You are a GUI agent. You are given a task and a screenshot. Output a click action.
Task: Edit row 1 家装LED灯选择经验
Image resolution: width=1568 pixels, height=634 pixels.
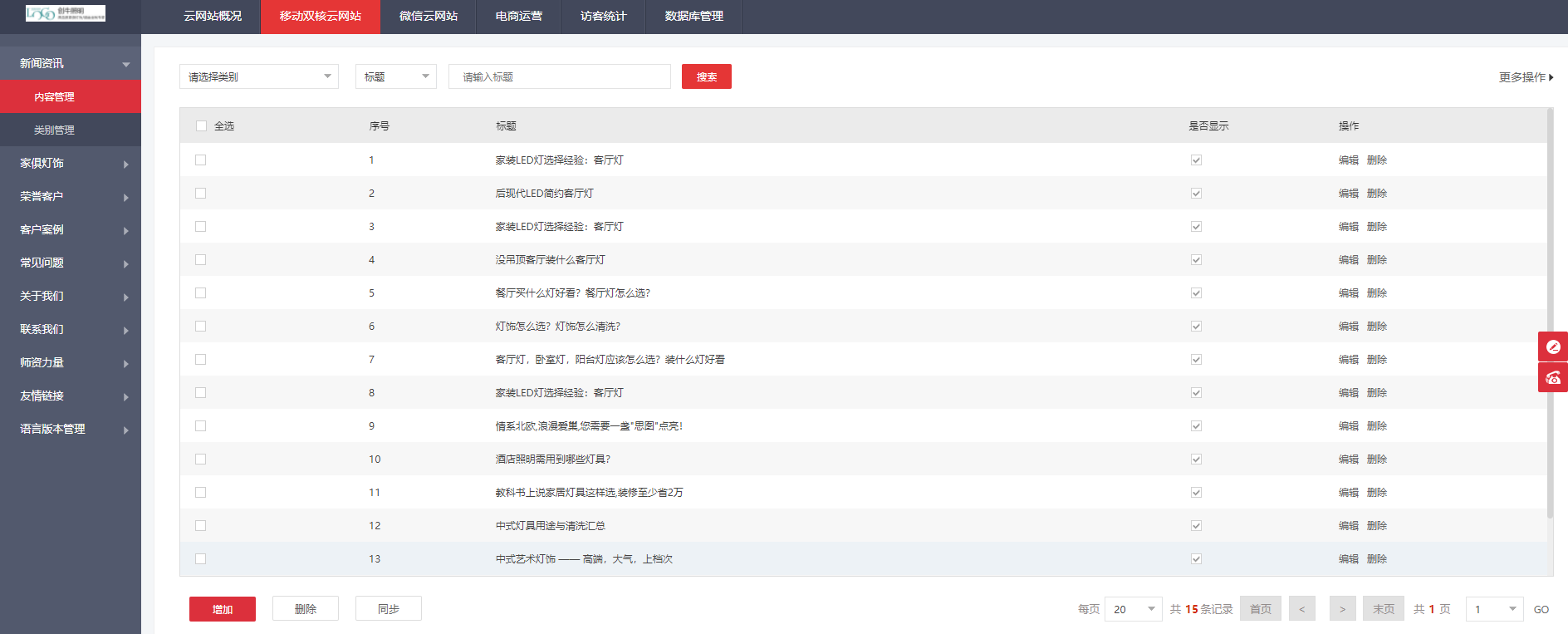point(1349,160)
